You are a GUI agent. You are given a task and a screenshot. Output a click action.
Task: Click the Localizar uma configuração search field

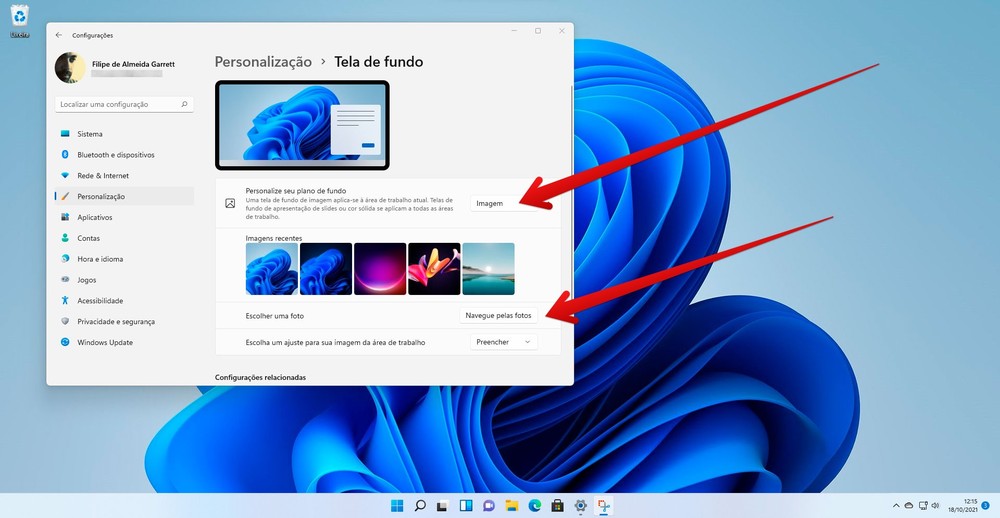click(124, 104)
